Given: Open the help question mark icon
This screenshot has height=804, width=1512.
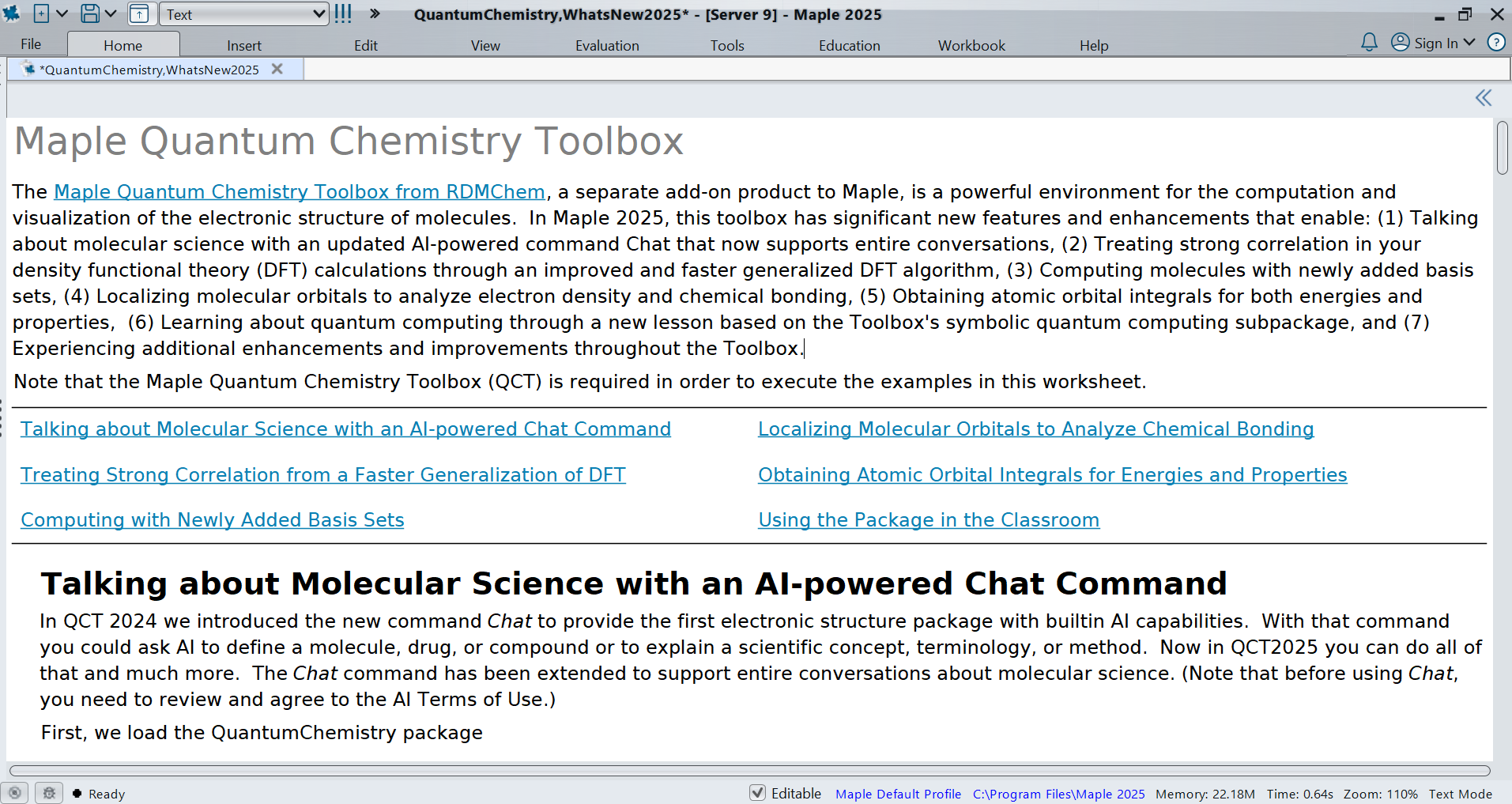Looking at the screenshot, I should tap(1496, 43).
